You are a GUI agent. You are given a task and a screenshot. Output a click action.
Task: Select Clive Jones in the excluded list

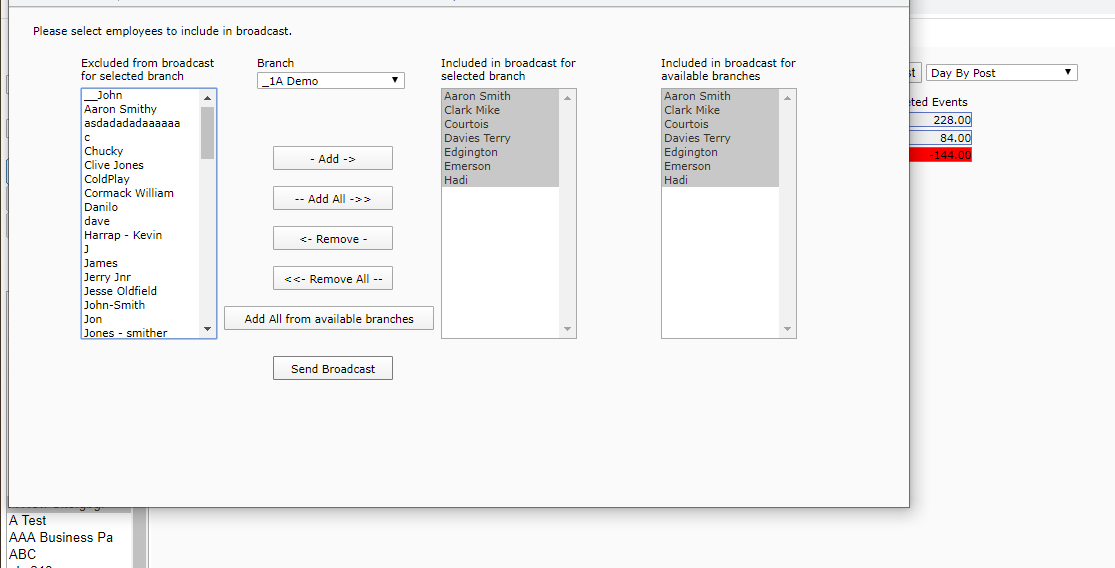114,165
